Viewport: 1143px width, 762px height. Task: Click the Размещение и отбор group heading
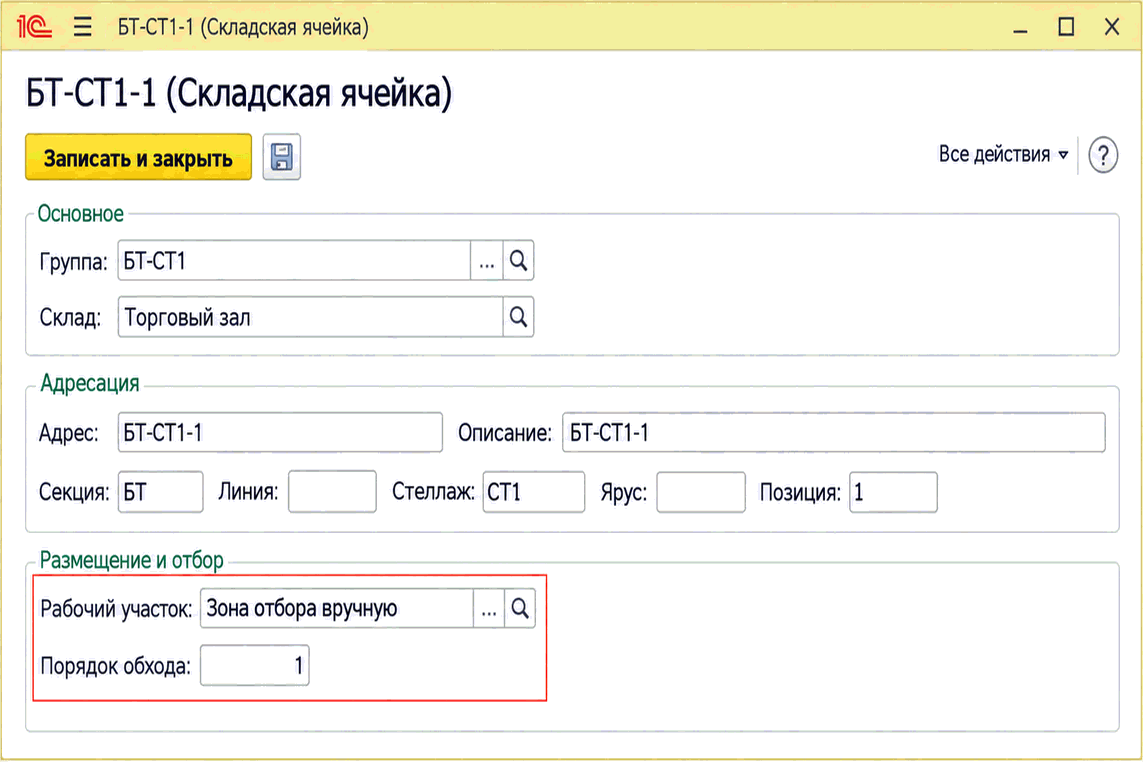(132, 560)
